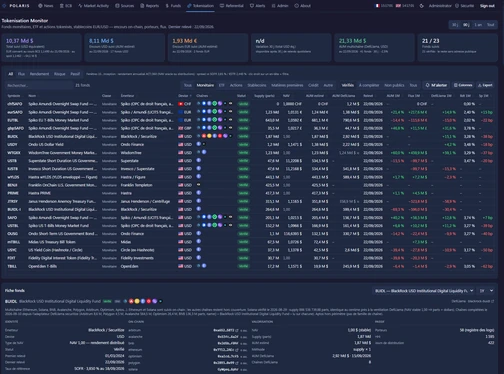The width and height of the screenshot is (504, 374).
Task: Click the yellow chain icon on BUIDL row
Action: pos(209,136)
